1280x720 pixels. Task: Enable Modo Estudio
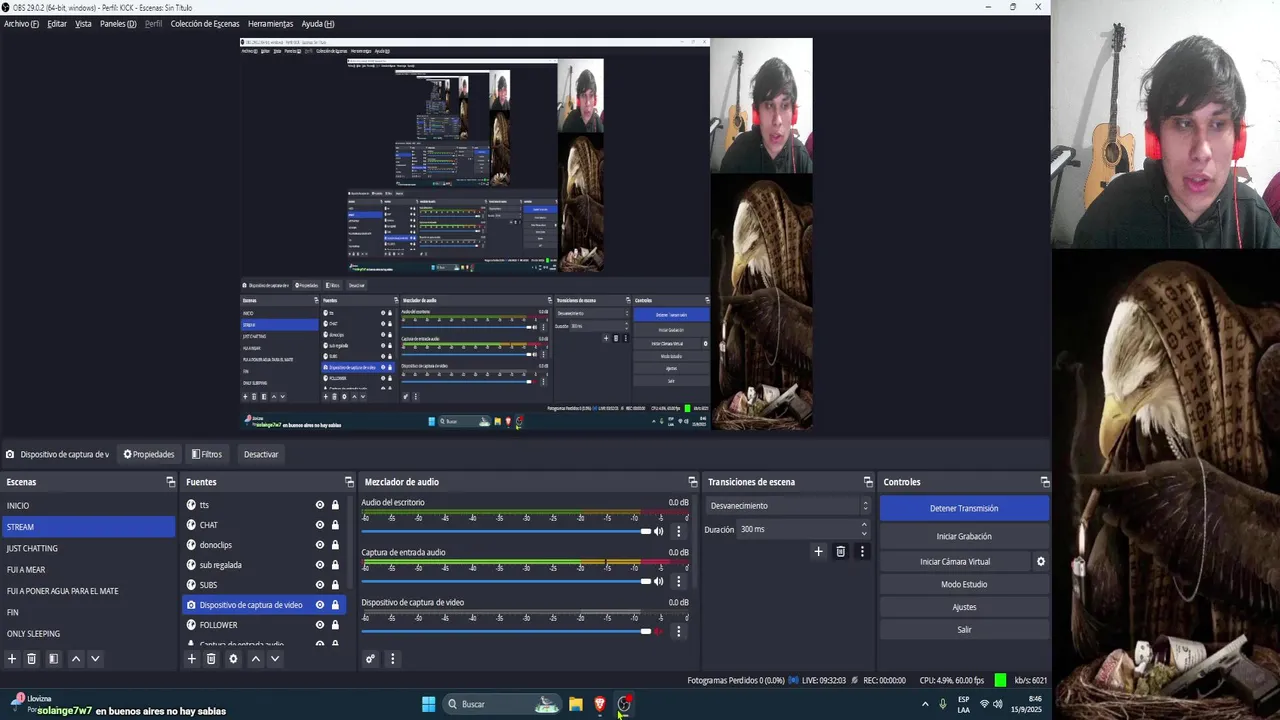[964, 584]
